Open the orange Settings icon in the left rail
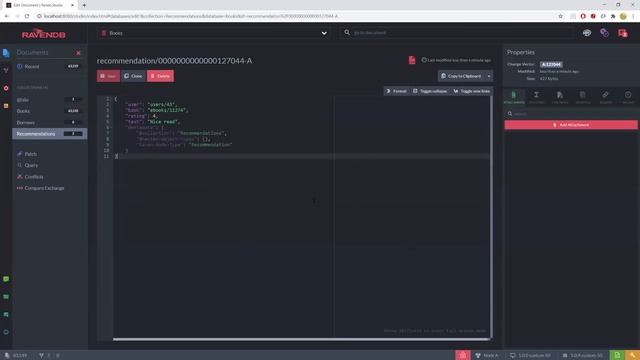This screenshot has height=360, width=640. [6, 106]
